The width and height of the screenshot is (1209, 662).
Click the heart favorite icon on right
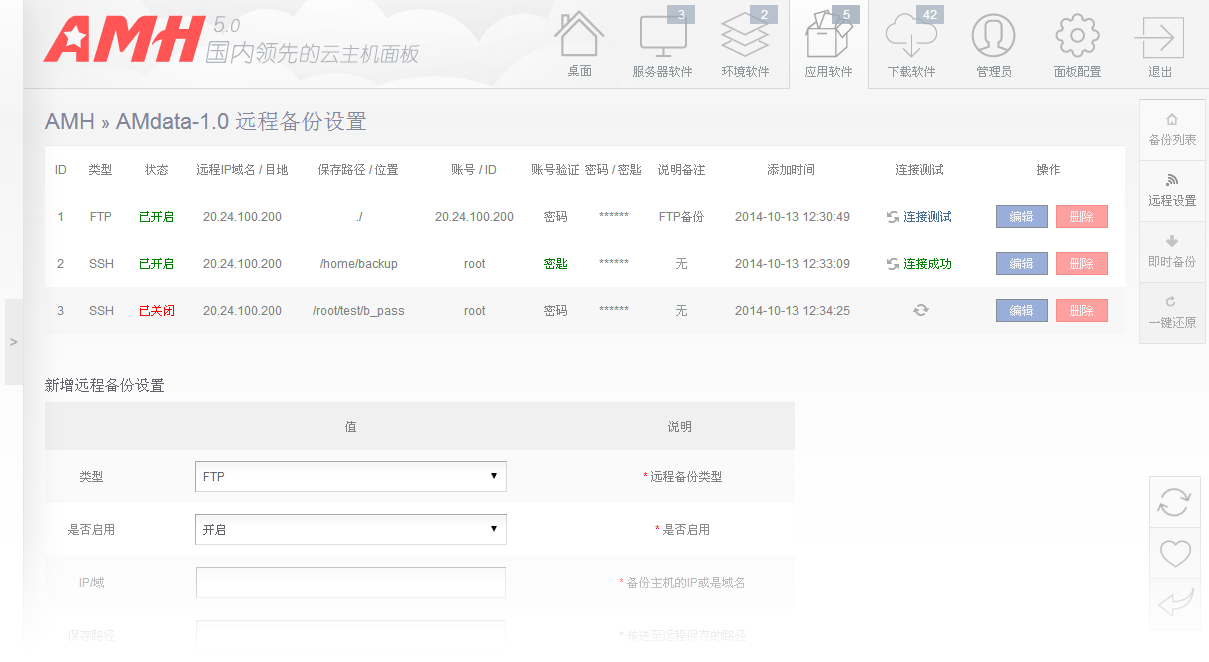(1174, 553)
